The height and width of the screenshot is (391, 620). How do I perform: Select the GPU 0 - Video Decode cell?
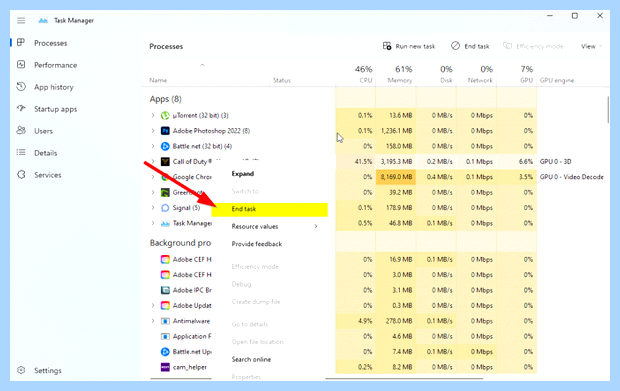click(571, 177)
